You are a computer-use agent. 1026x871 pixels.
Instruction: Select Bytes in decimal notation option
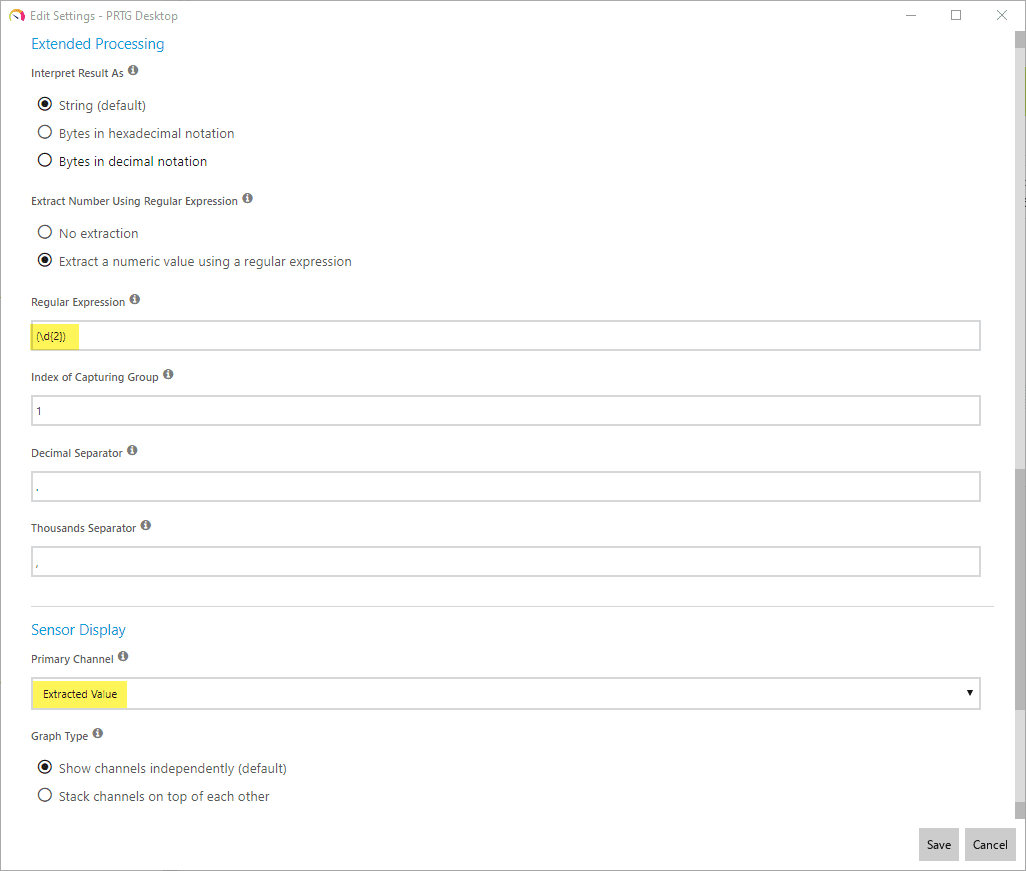tap(44, 160)
